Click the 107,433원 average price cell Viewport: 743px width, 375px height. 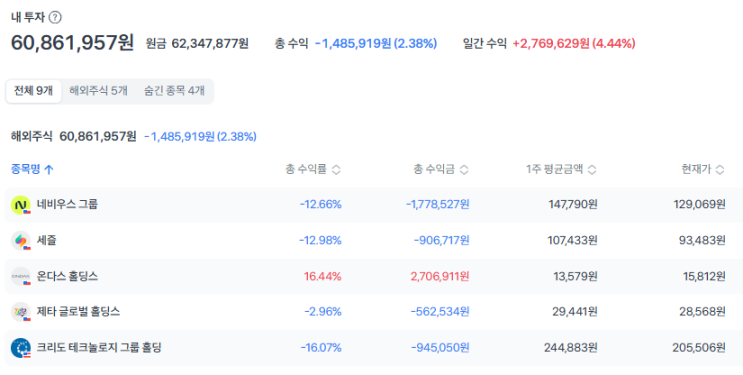[573, 240]
